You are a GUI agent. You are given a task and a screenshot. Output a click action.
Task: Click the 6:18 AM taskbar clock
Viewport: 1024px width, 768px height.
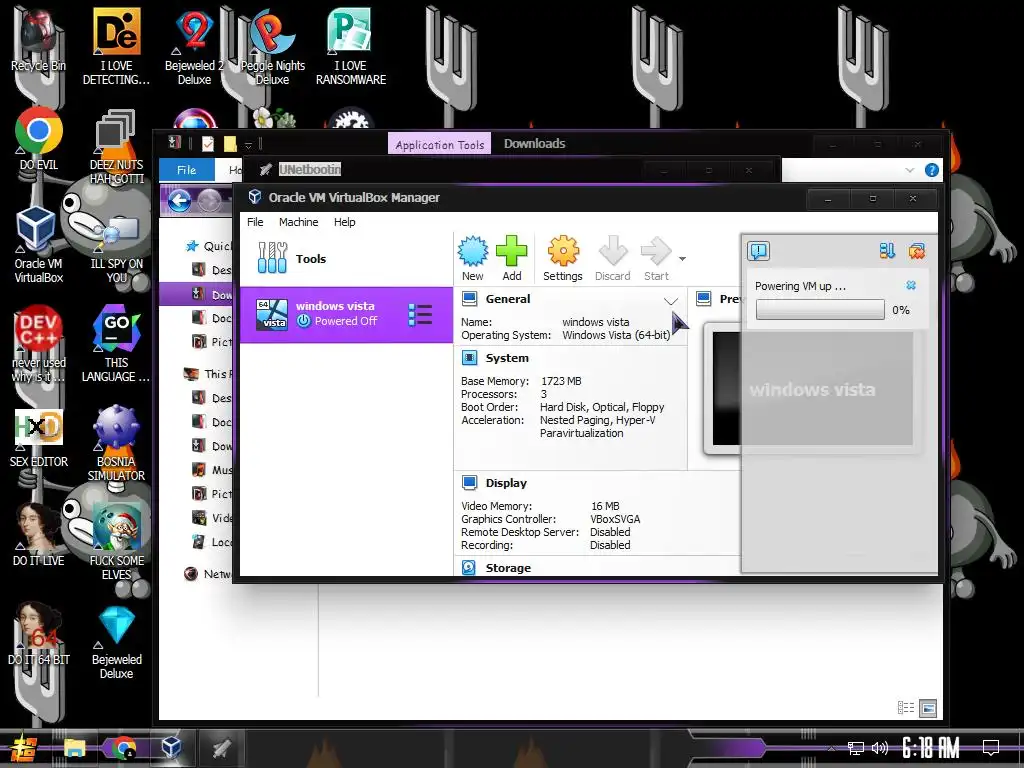pos(930,748)
